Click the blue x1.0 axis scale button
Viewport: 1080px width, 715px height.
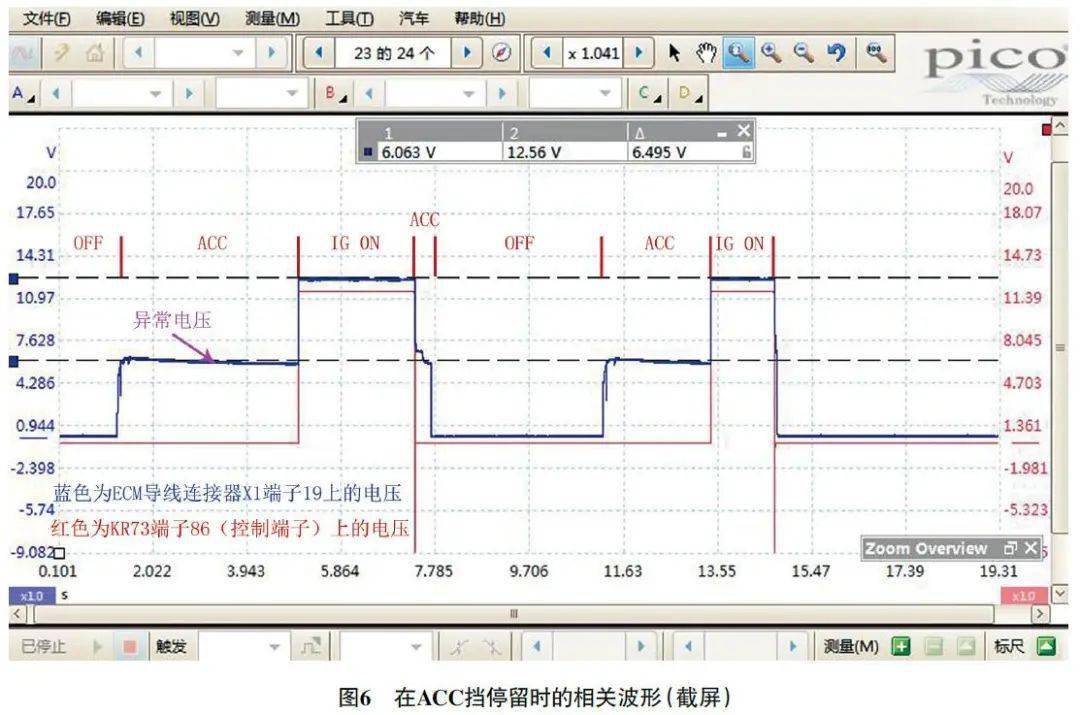click(32, 595)
